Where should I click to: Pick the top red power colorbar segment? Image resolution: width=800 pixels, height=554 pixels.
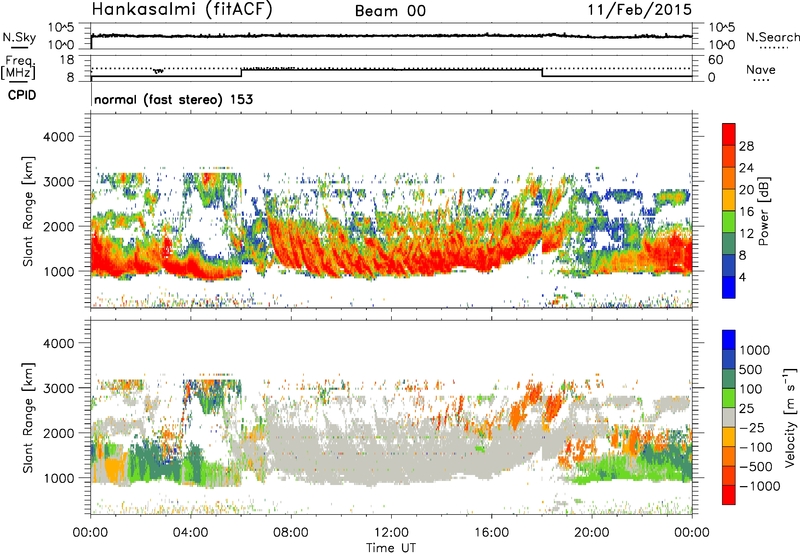point(729,134)
